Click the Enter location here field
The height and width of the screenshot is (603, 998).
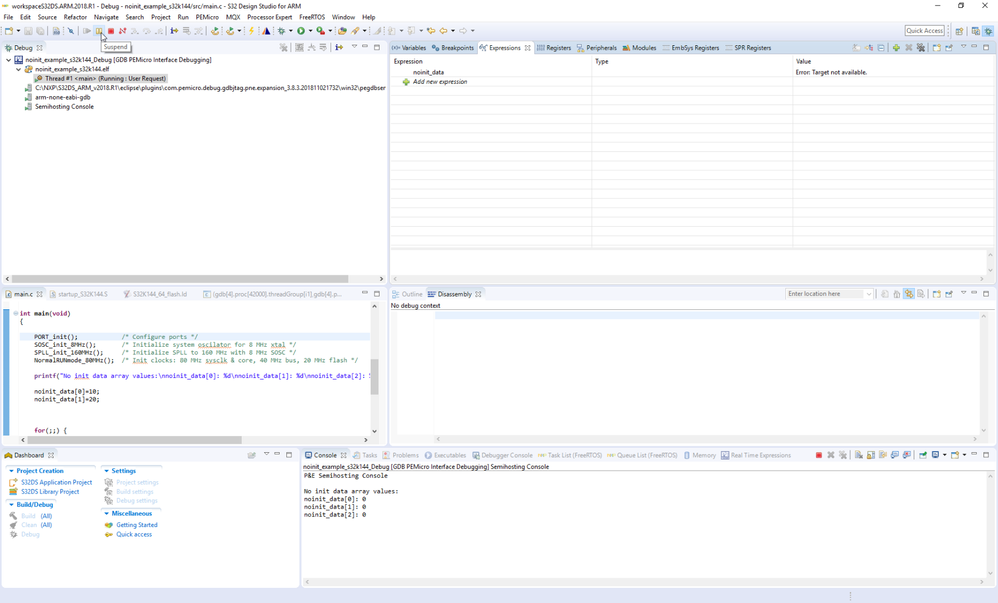click(x=826, y=294)
